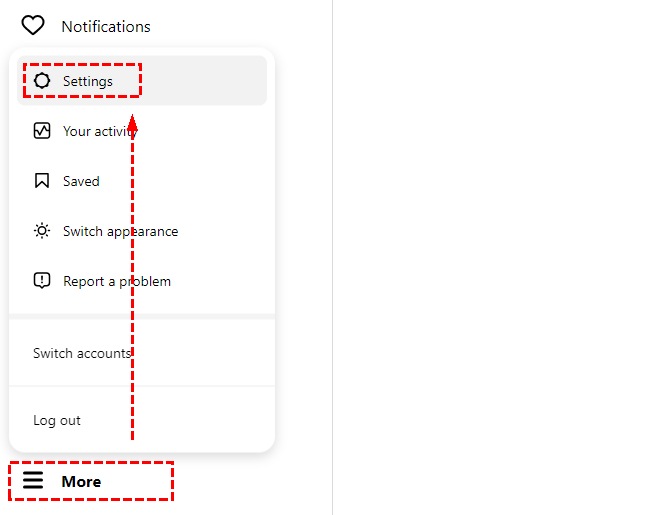The height and width of the screenshot is (515, 658).
Task: Click the heart icon next to Notifications
Action: tap(33, 26)
